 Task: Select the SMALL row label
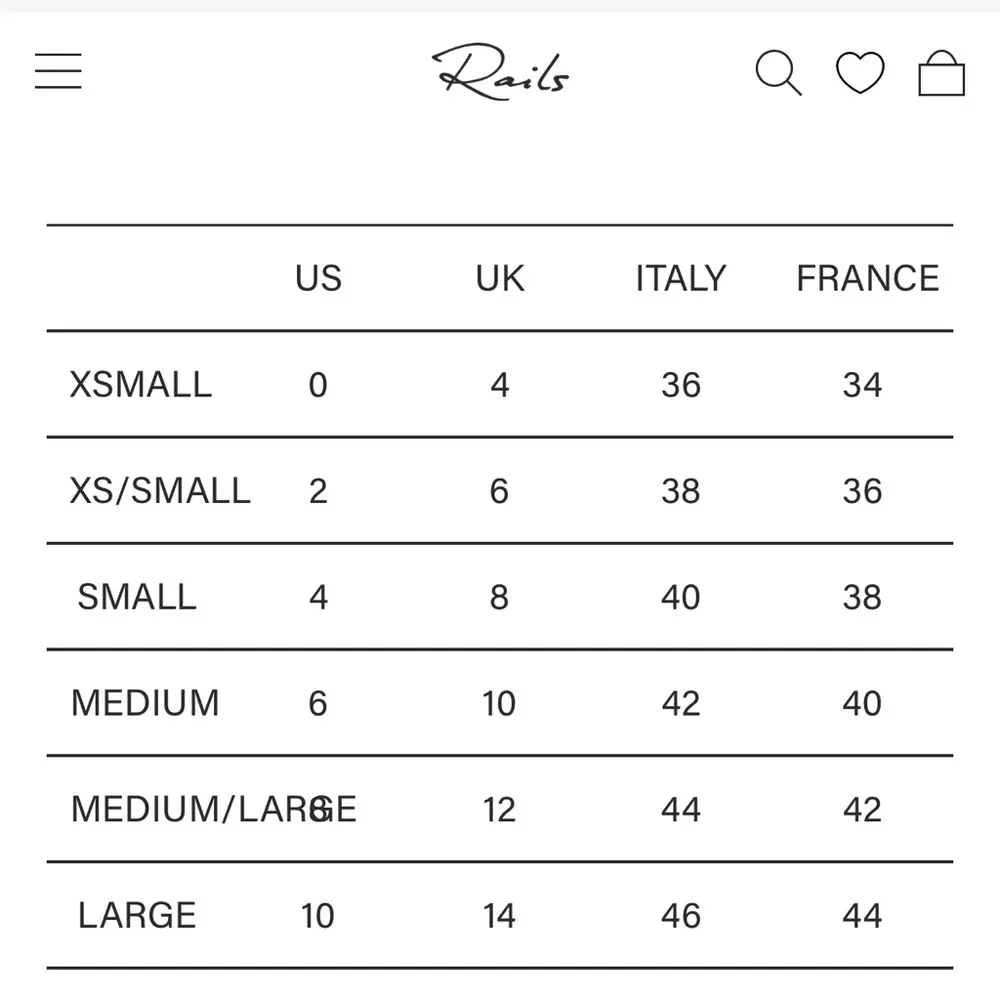137,597
